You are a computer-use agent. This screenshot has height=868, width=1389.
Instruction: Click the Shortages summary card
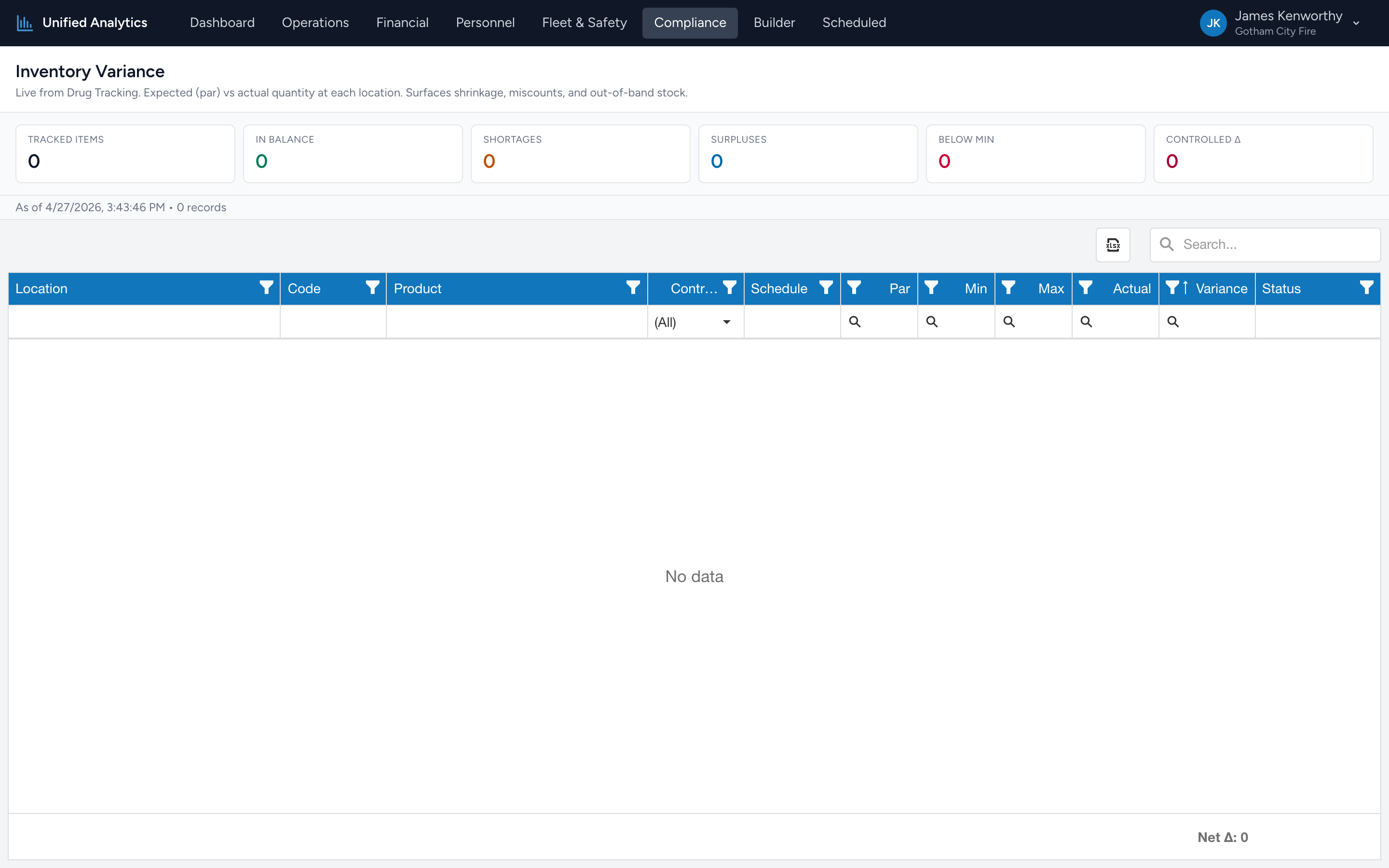tap(580, 154)
